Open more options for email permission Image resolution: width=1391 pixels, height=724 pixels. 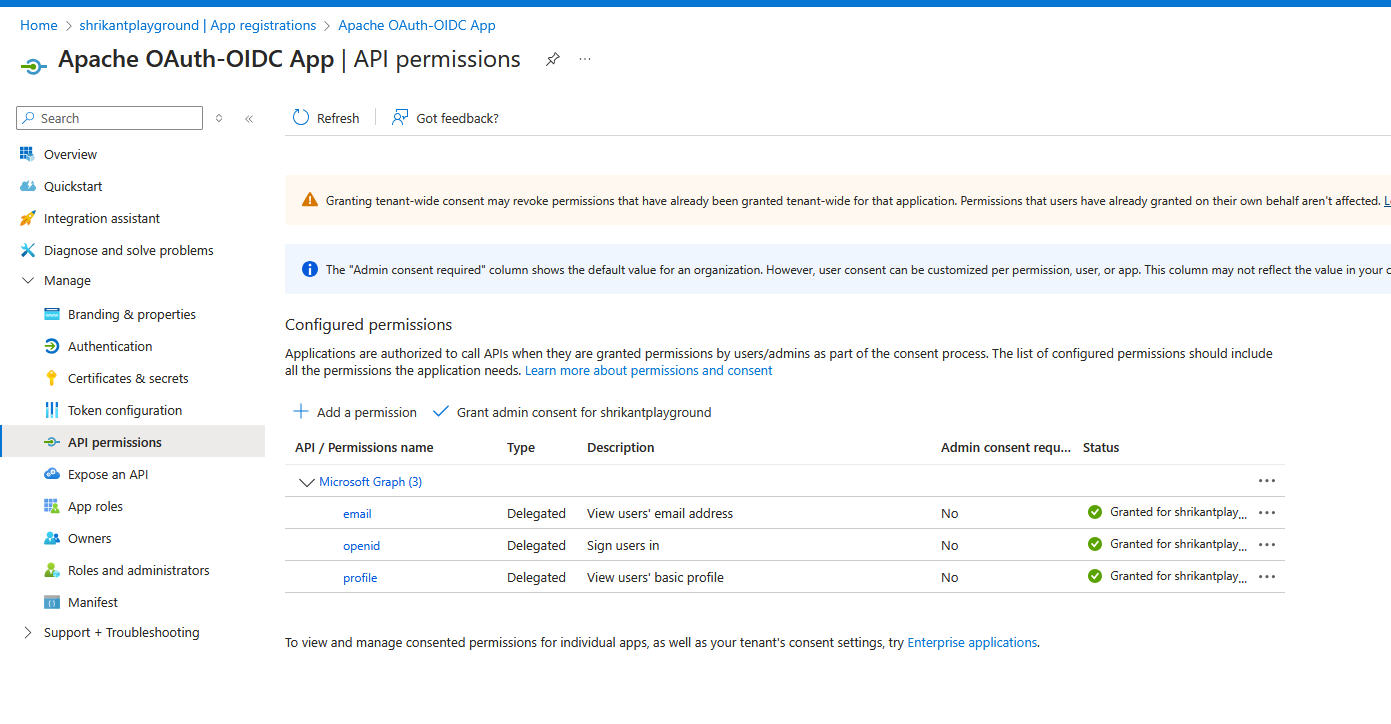coord(1267,512)
